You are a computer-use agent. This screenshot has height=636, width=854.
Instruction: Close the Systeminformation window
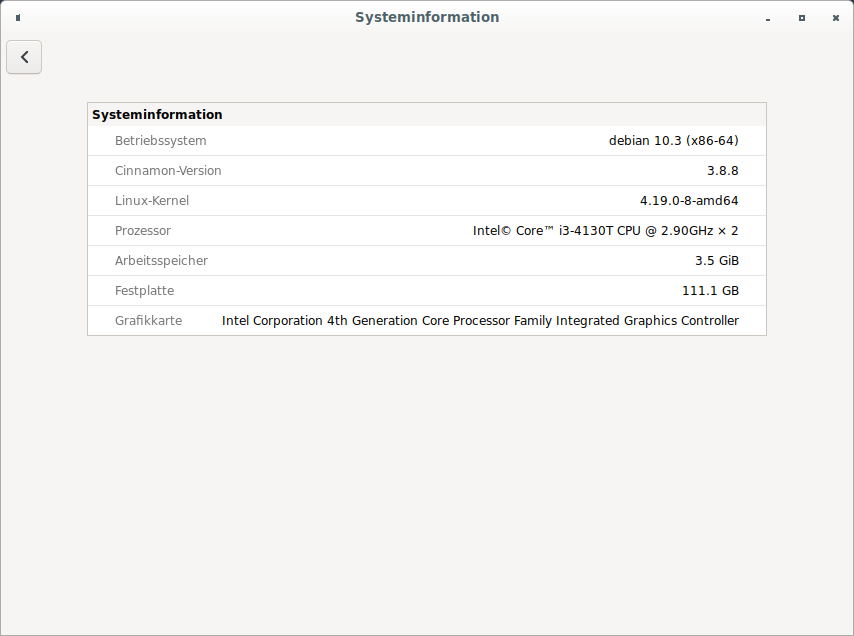tap(835, 18)
